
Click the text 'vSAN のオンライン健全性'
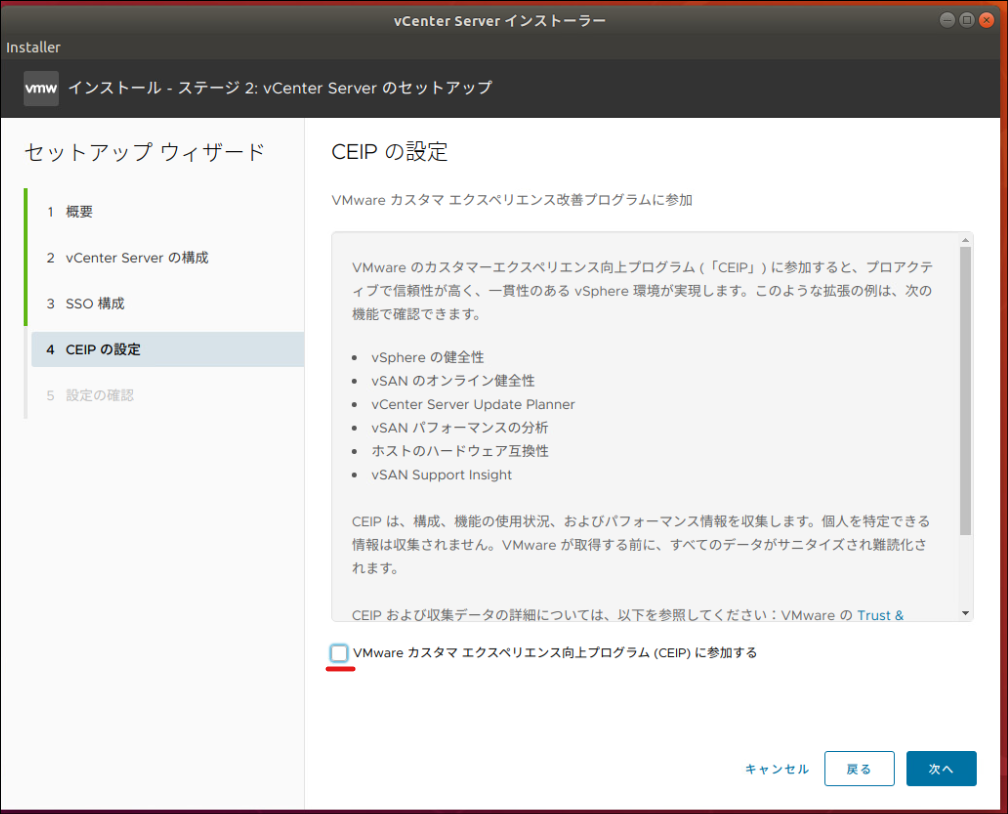(x=453, y=381)
